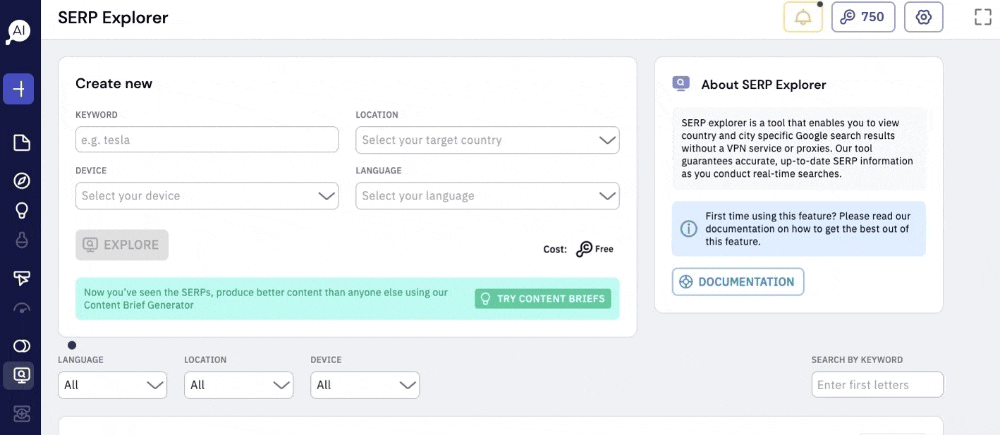This screenshot has width=1000, height=435.
Task: Click the toggle-shaped icon in sidebar
Action: pyautogui.click(x=22, y=346)
